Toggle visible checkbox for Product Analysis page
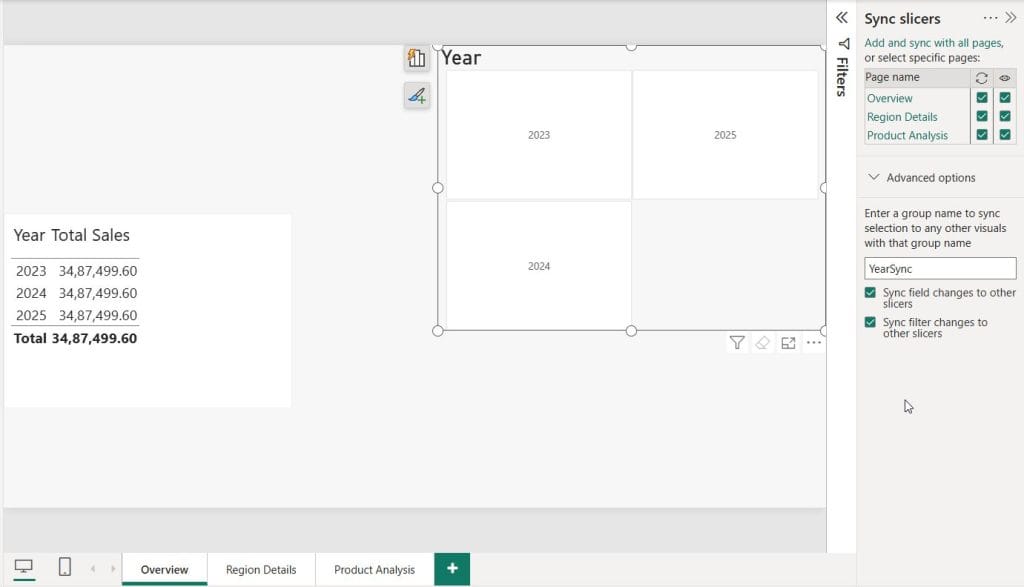Image resolution: width=1024 pixels, height=587 pixels. point(1004,135)
